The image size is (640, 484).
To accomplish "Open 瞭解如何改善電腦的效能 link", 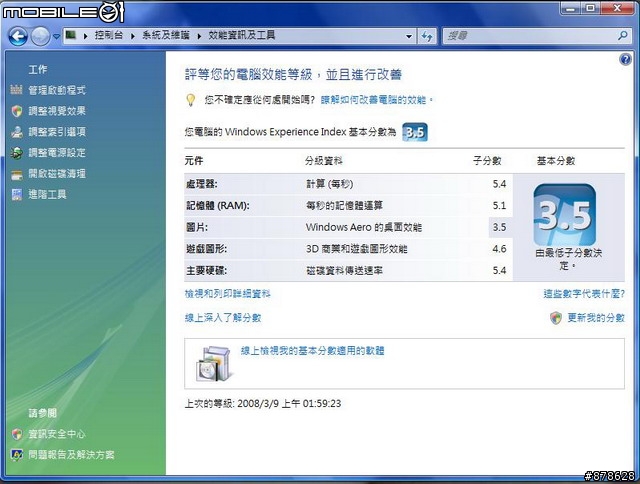I will tap(373, 100).
